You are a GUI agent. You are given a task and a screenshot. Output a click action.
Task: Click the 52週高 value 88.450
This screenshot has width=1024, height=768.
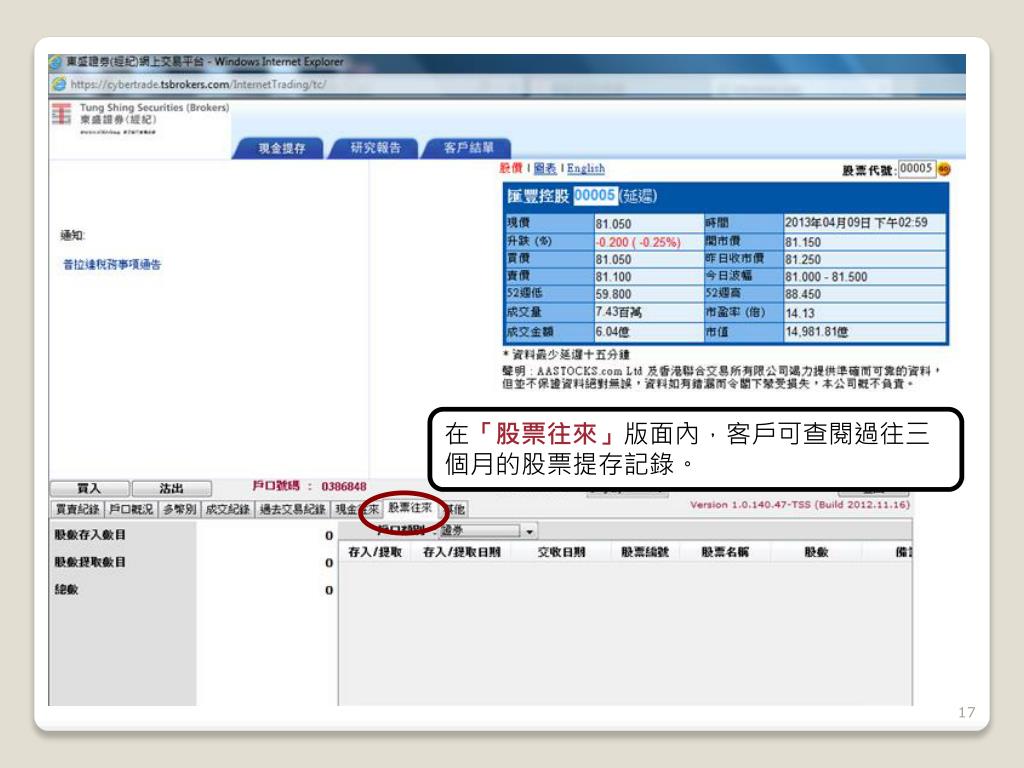[x=803, y=295]
